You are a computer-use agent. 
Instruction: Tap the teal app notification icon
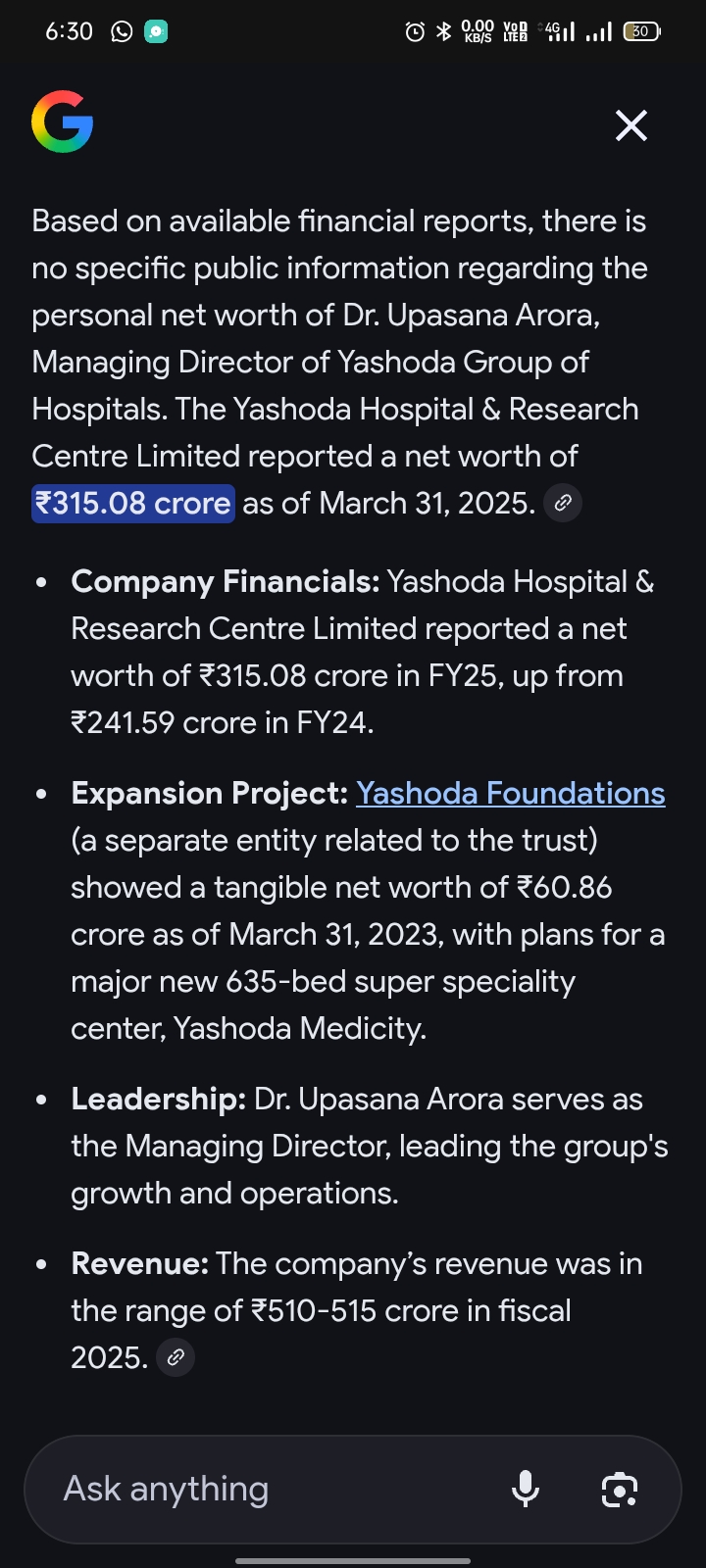click(156, 31)
